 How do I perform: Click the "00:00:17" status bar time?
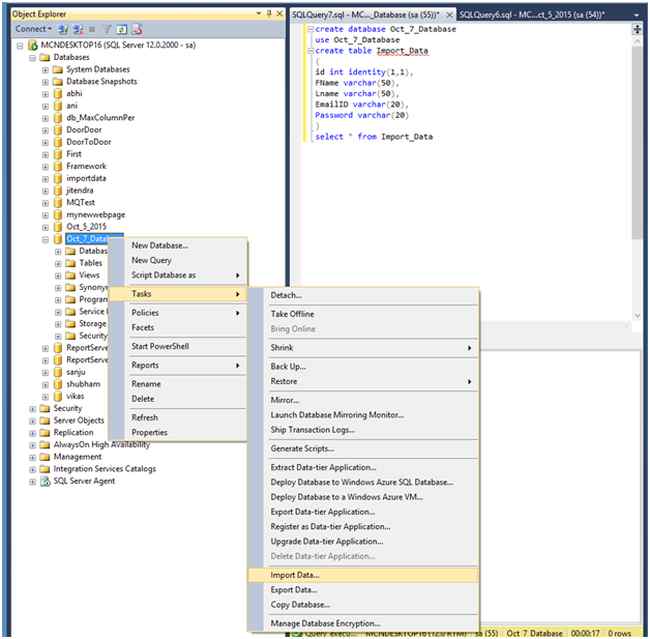pos(585,634)
